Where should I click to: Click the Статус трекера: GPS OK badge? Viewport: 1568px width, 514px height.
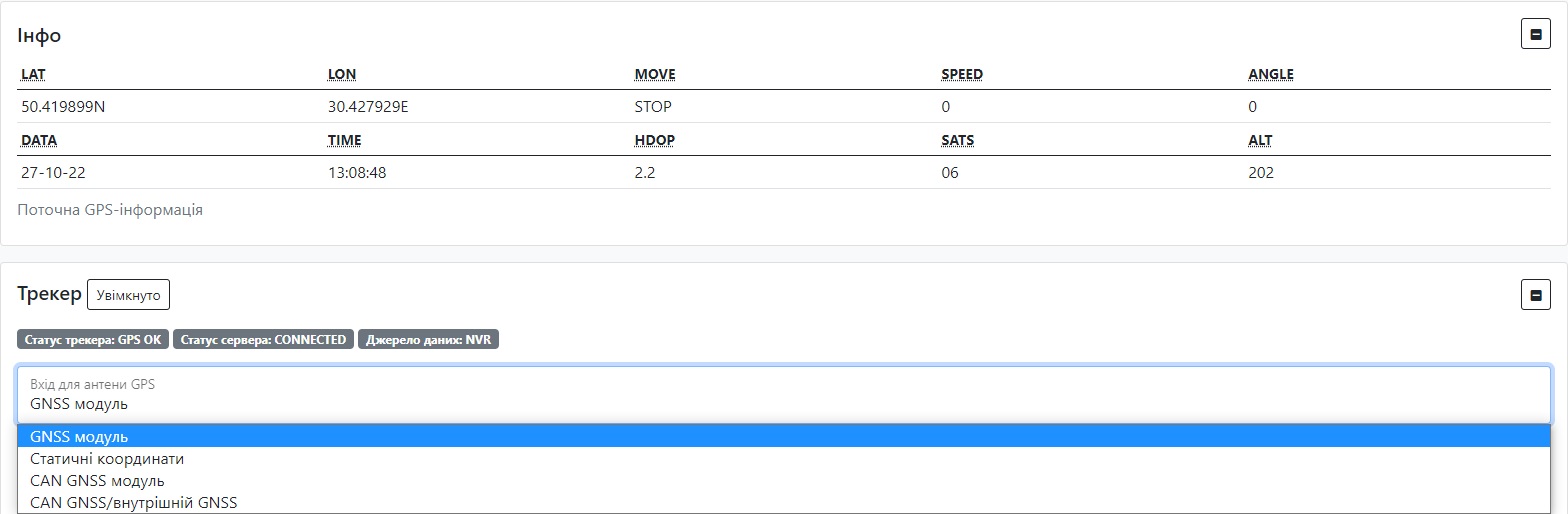click(x=93, y=340)
